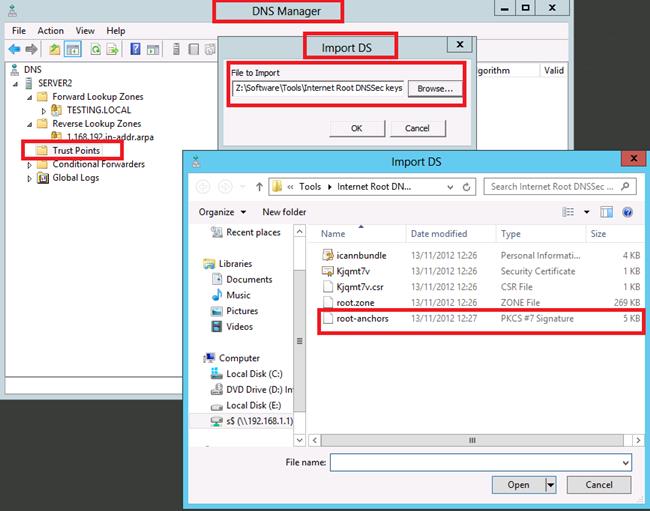Click the Export List toolbar icon
Viewport: 650px width, 511px height.
pos(112,49)
